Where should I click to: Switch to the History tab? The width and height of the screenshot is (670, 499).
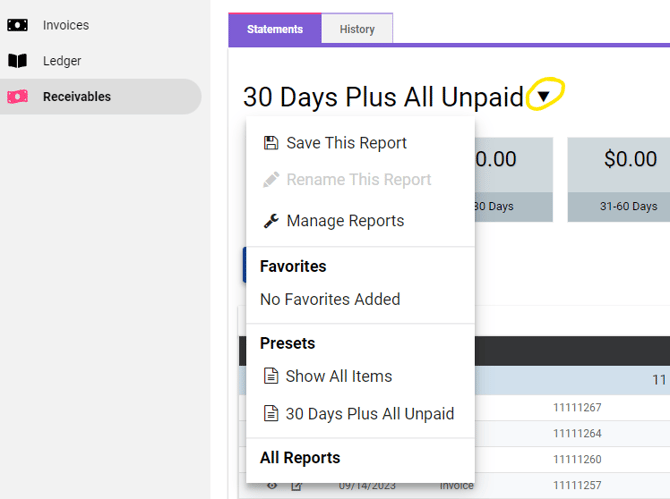click(x=357, y=29)
